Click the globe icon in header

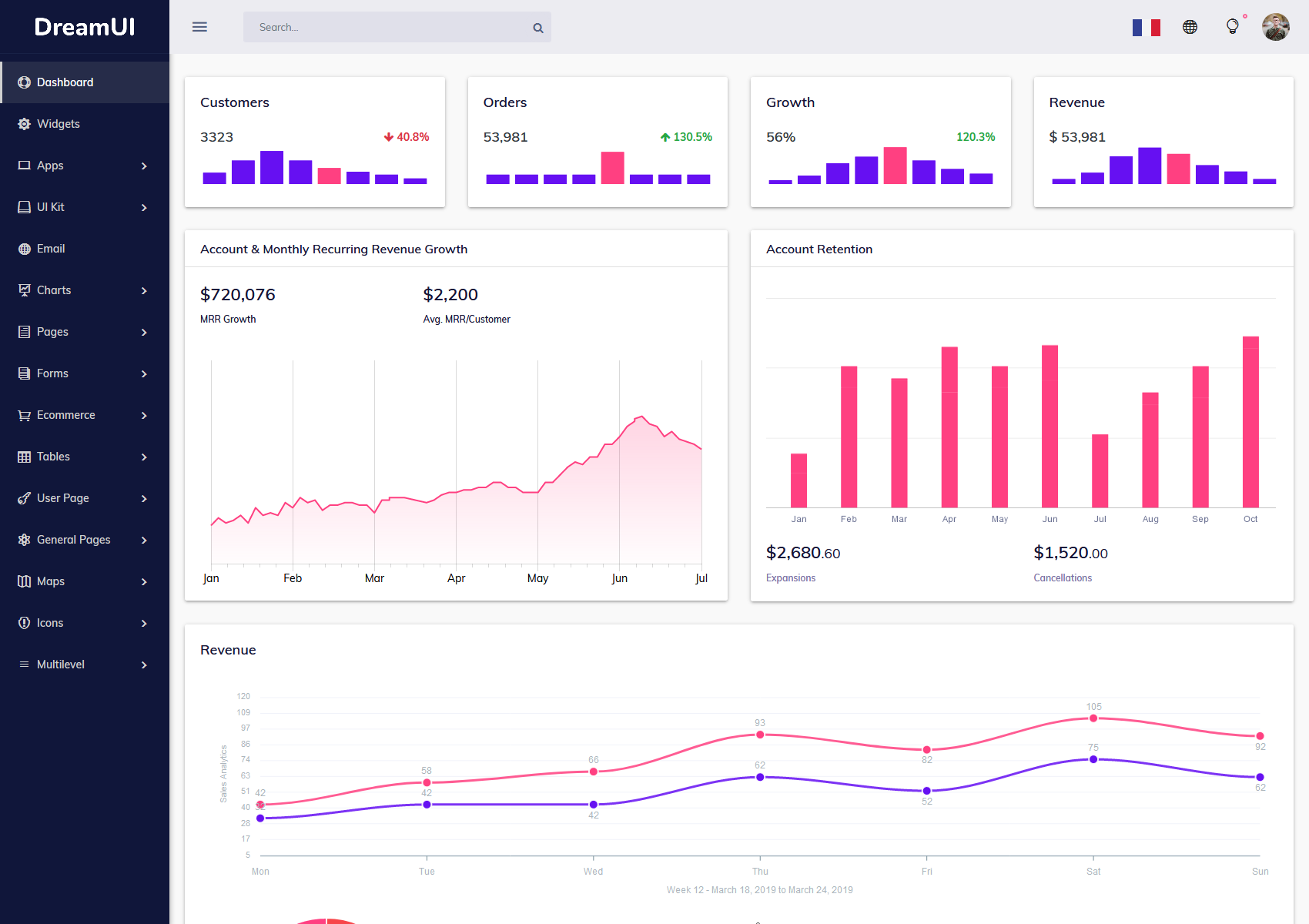[1190, 27]
